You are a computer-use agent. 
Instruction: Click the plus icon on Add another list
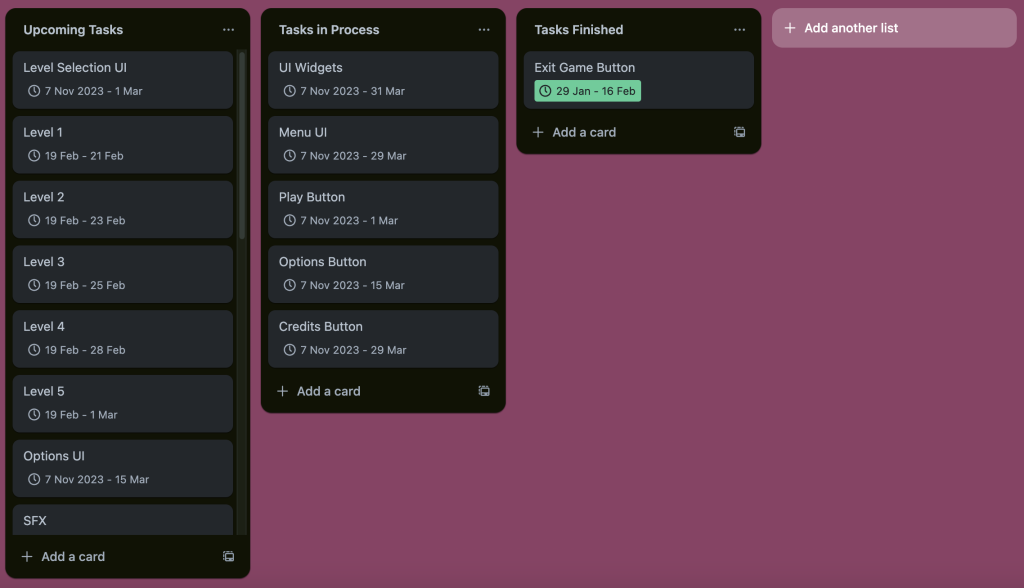(x=790, y=28)
